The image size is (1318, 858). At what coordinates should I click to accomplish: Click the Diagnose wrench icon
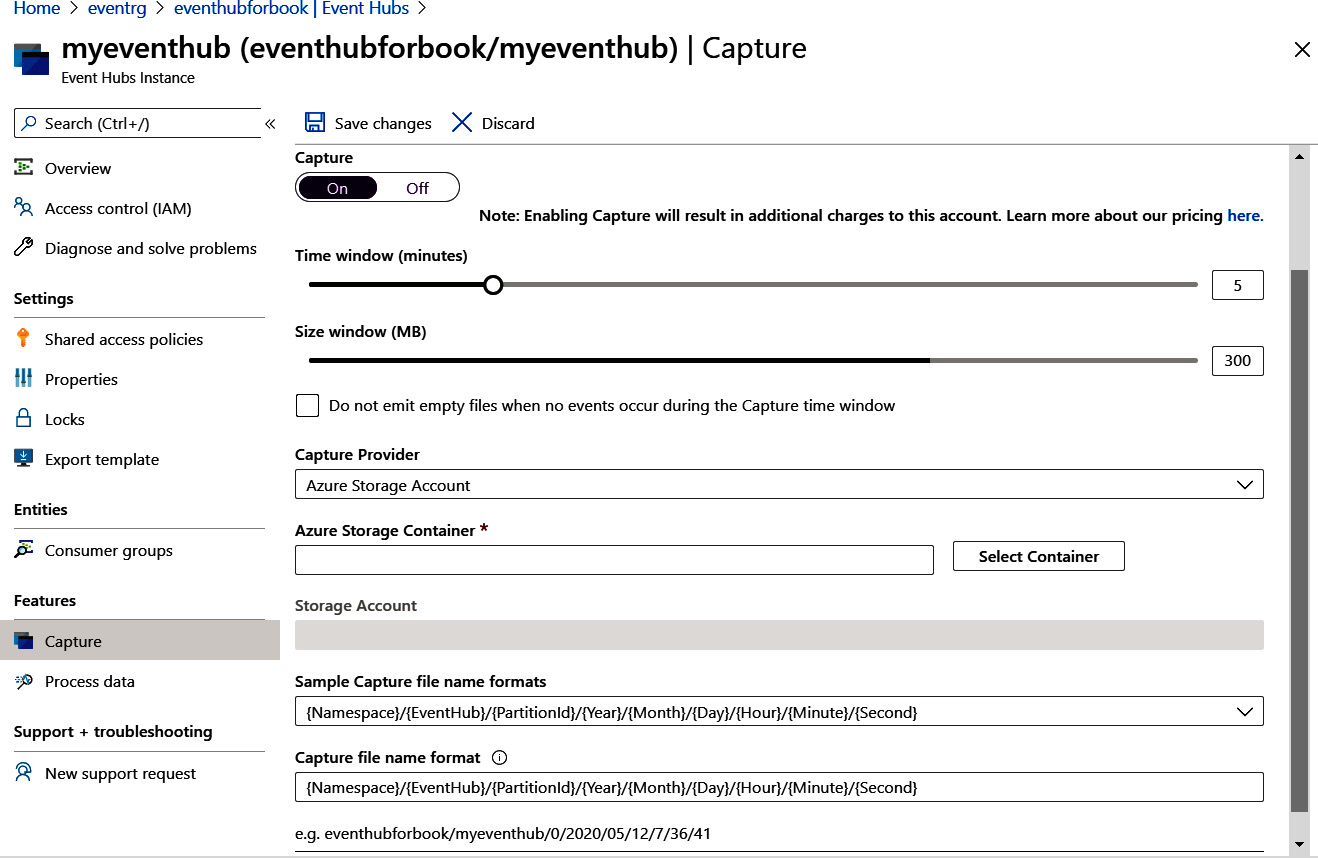24,248
